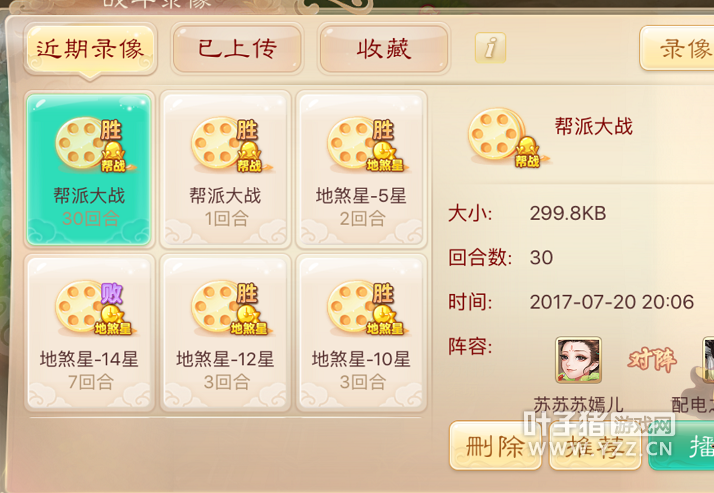This screenshot has height=493, width=714.
Task: Choose the 地煞星-12星 3回合 recording
Action: coord(225,333)
